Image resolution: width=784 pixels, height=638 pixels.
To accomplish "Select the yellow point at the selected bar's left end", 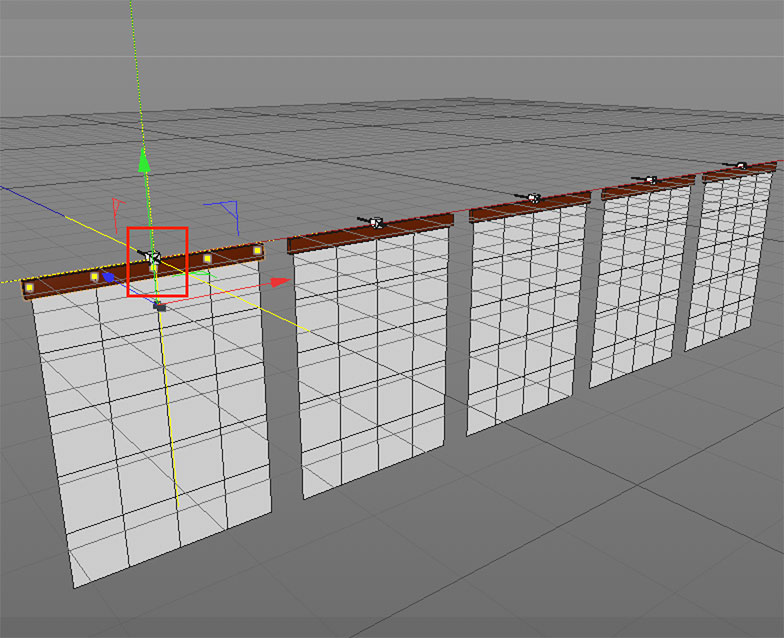I will pyautogui.click(x=30, y=288).
